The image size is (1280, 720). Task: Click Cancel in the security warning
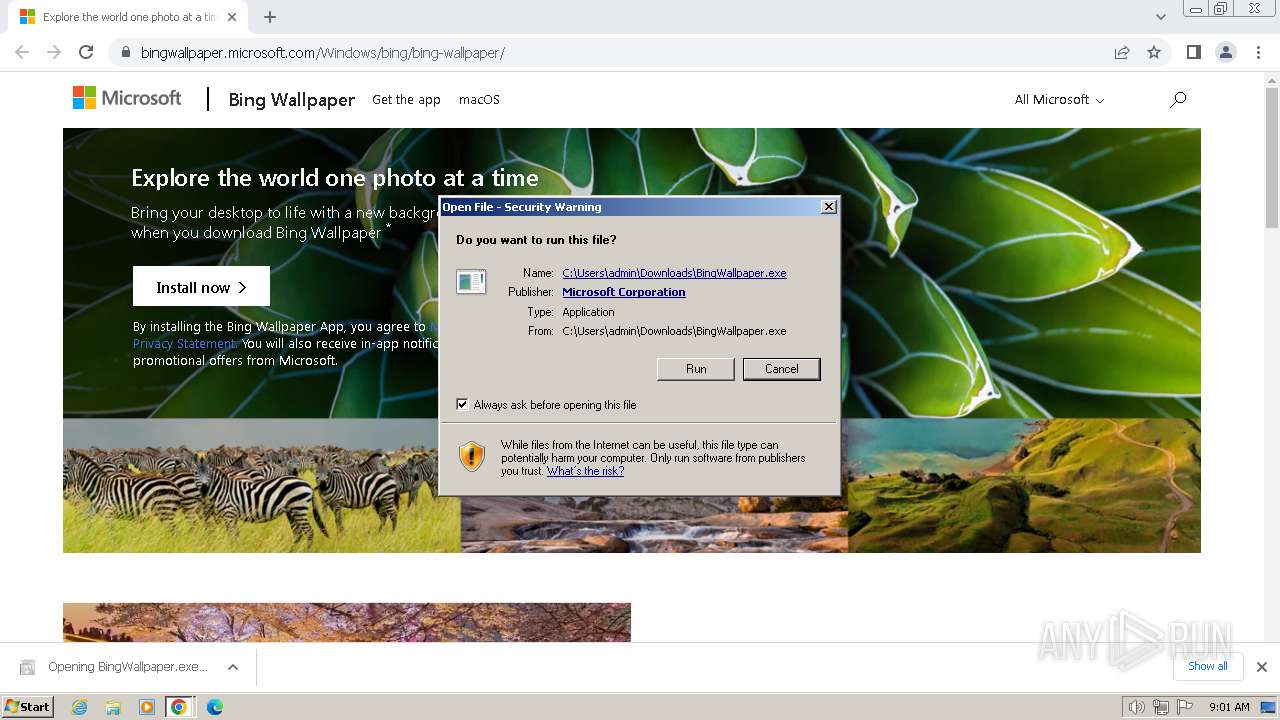[x=782, y=369]
